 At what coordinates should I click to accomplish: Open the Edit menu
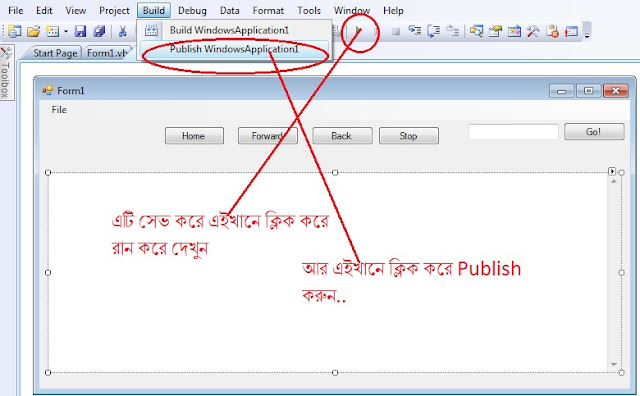click(x=44, y=11)
